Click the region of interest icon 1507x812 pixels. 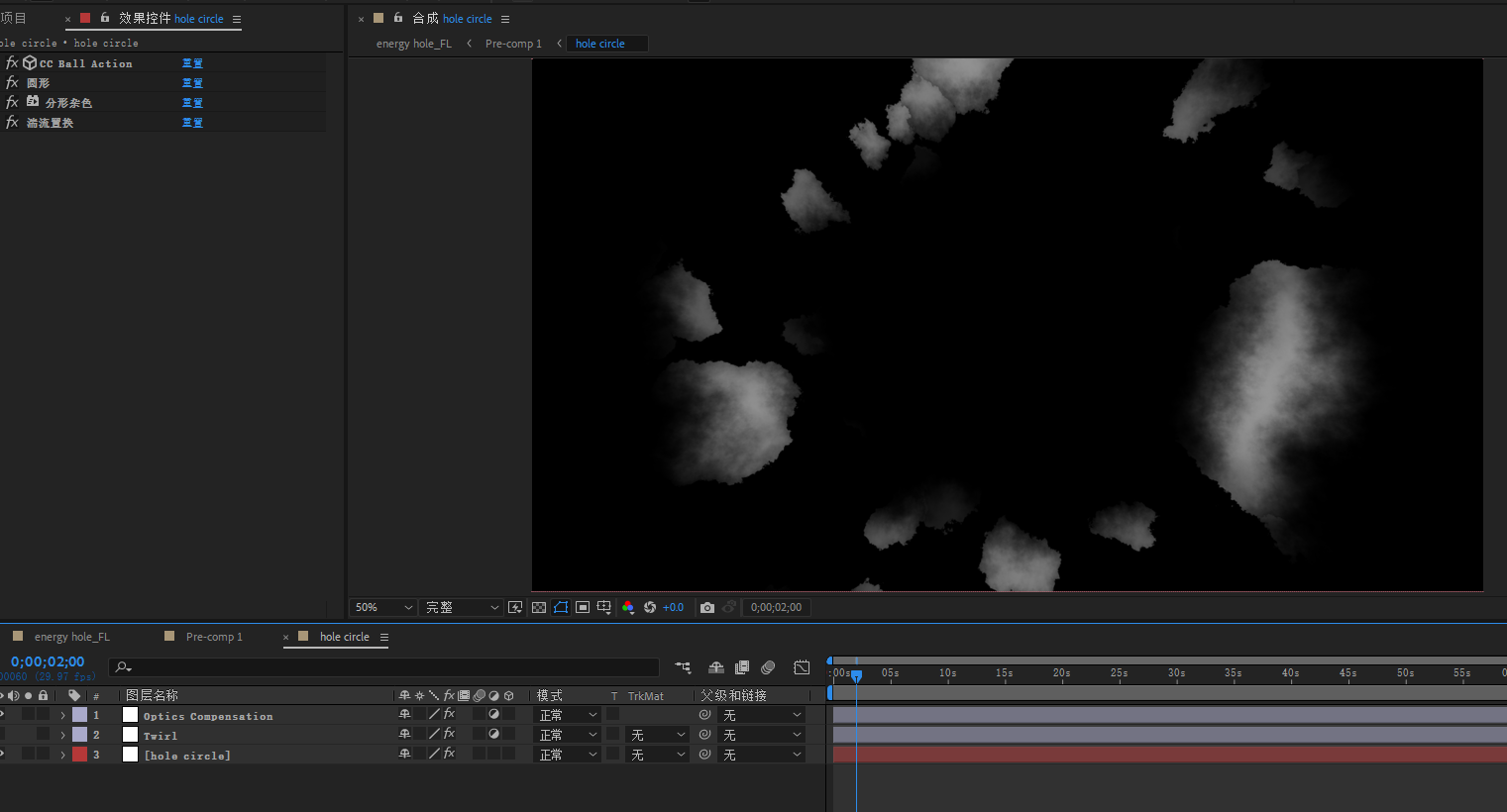point(583,607)
